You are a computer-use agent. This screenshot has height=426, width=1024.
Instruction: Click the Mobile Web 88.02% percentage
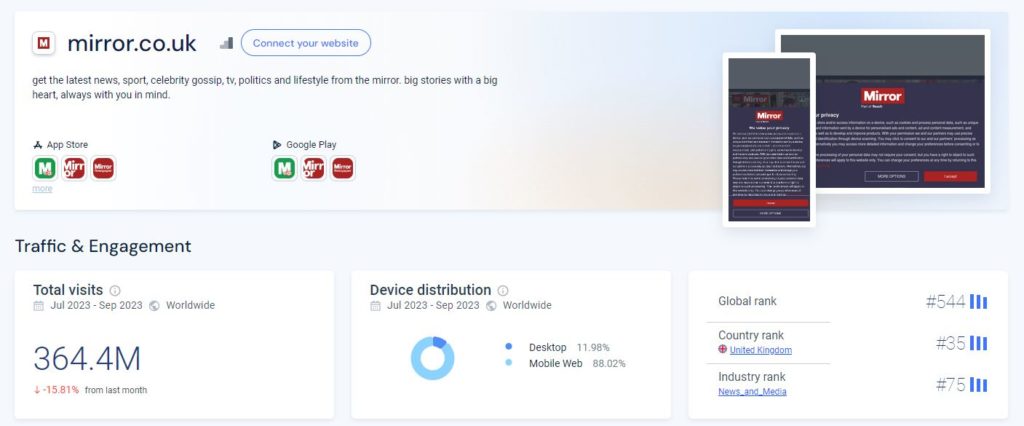(609, 363)
